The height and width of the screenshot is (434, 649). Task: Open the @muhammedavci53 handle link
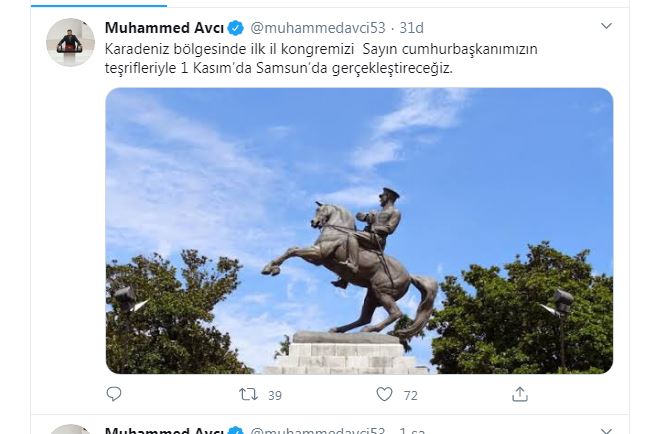pos(318,28)
